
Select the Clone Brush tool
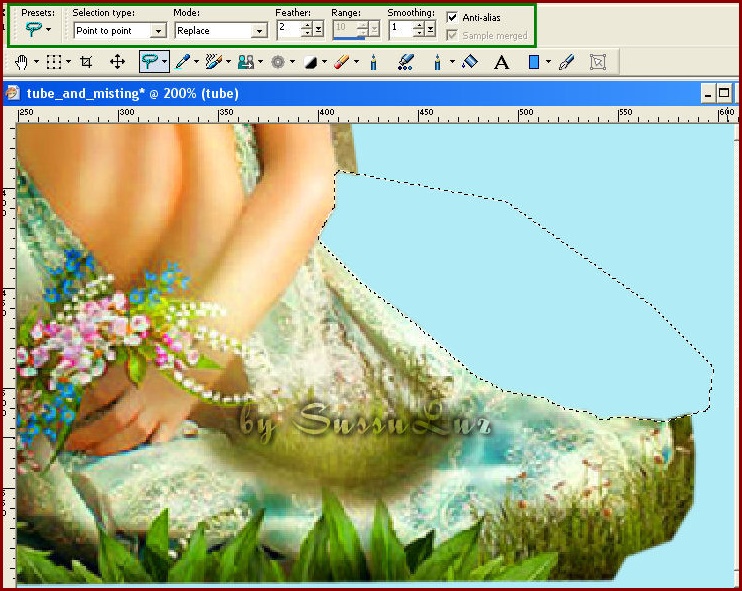(246, 62)
